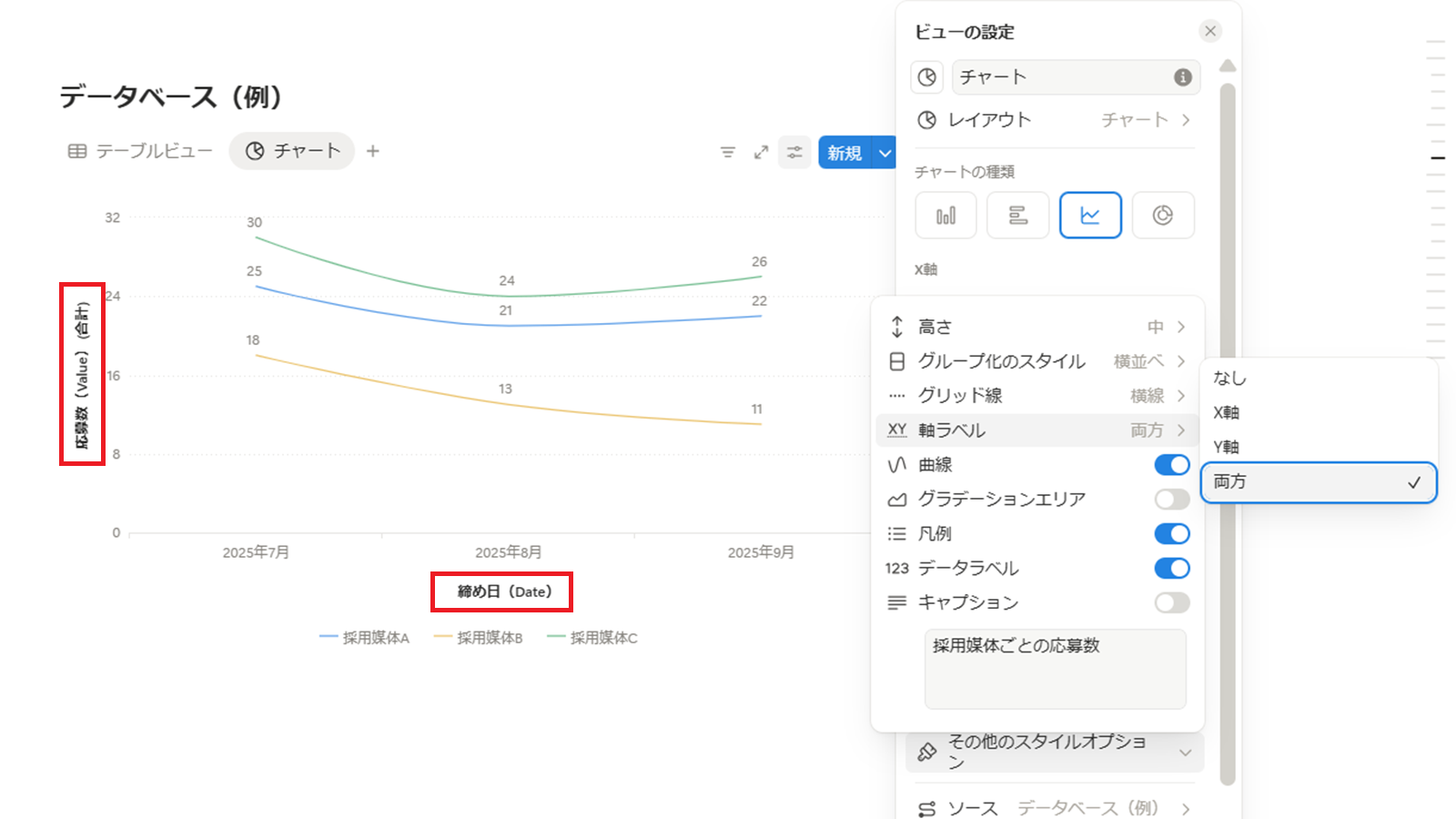Click the expand full-screen arrows icon
Image resolution: width=1456 pixels, height=819 pixels.
pos(761,152)
